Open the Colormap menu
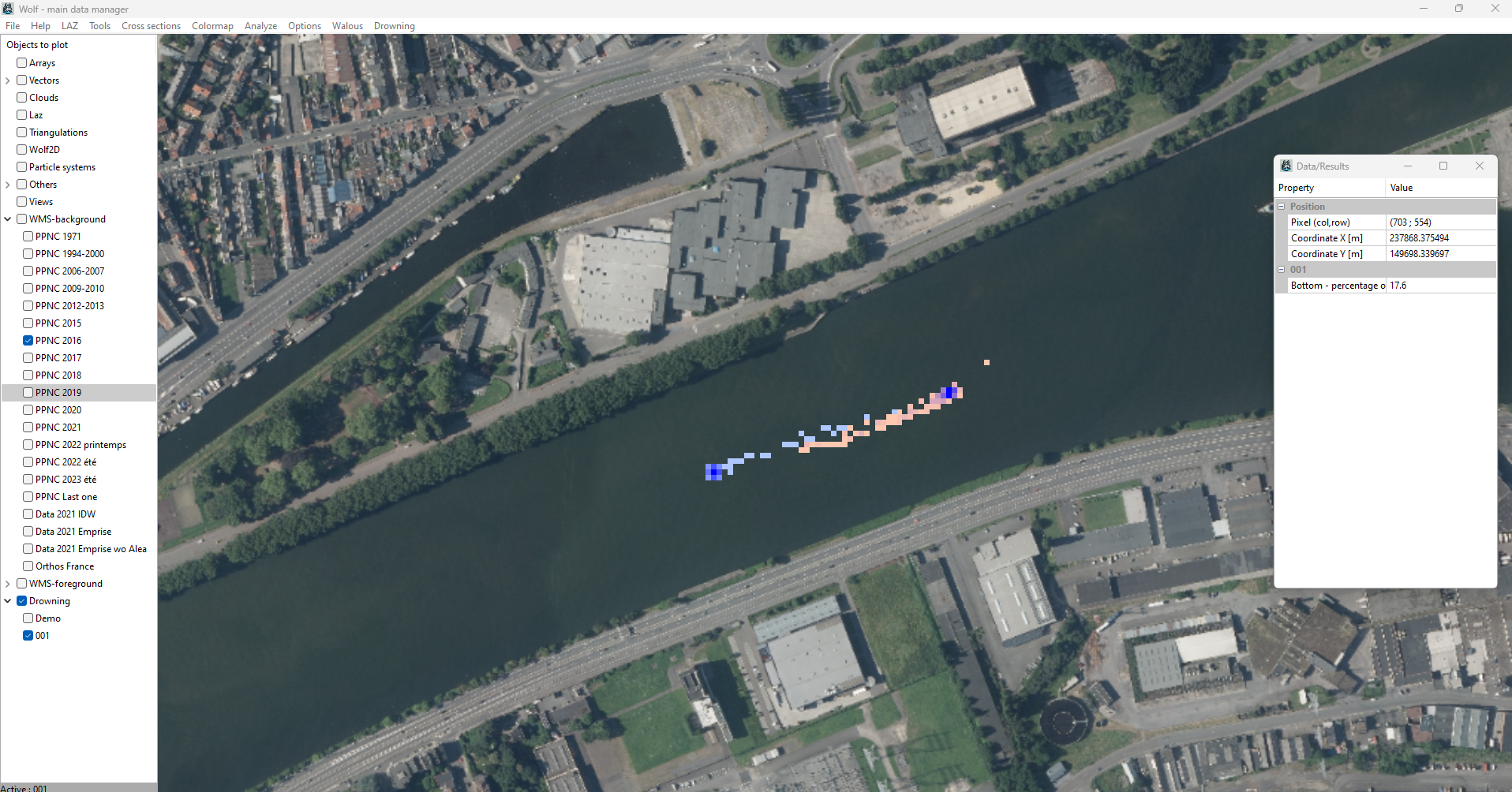1512x792 pixels. tap(212, 26)
